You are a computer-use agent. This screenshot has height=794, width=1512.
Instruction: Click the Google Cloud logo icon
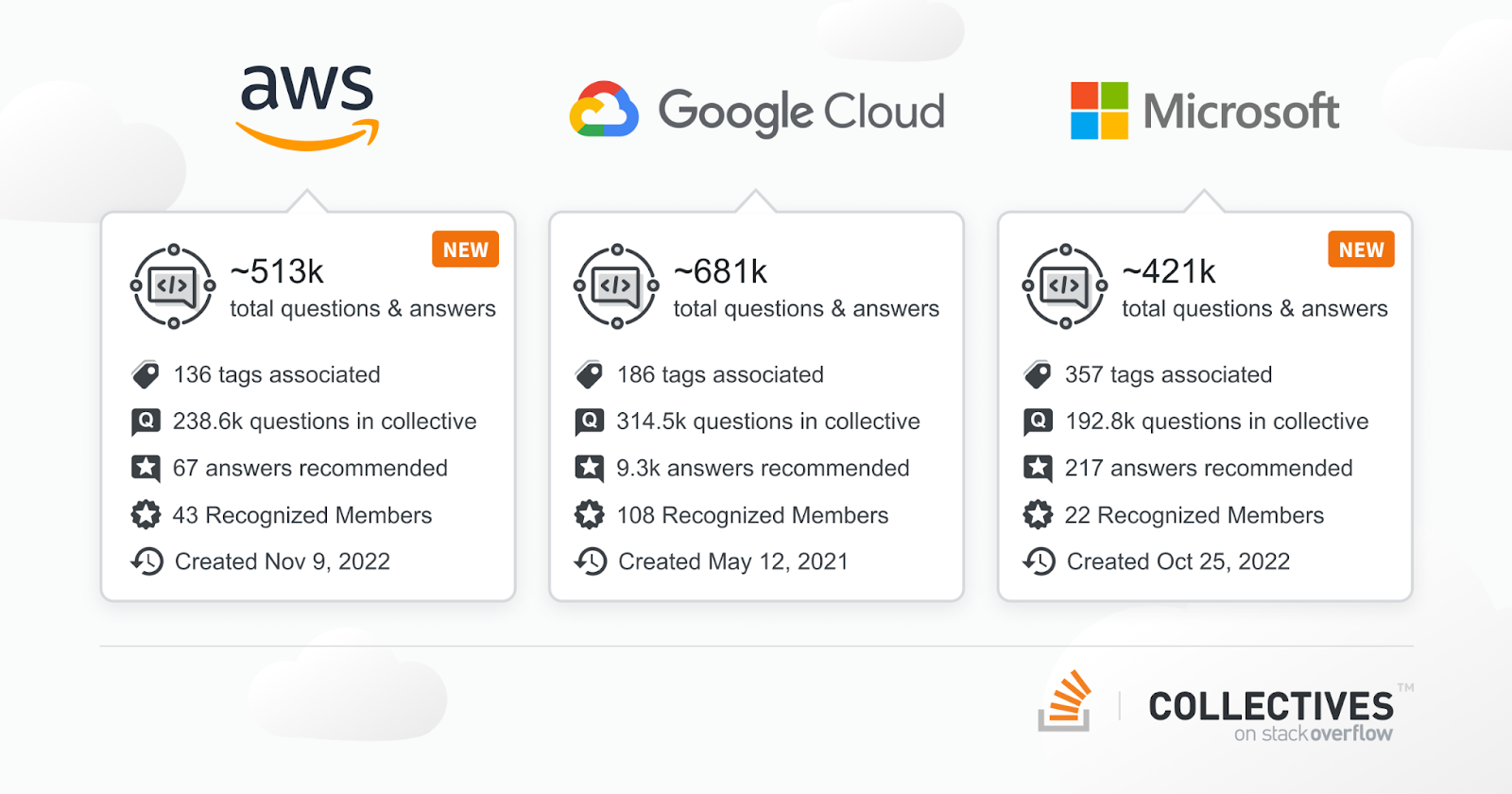coord(604,110)
